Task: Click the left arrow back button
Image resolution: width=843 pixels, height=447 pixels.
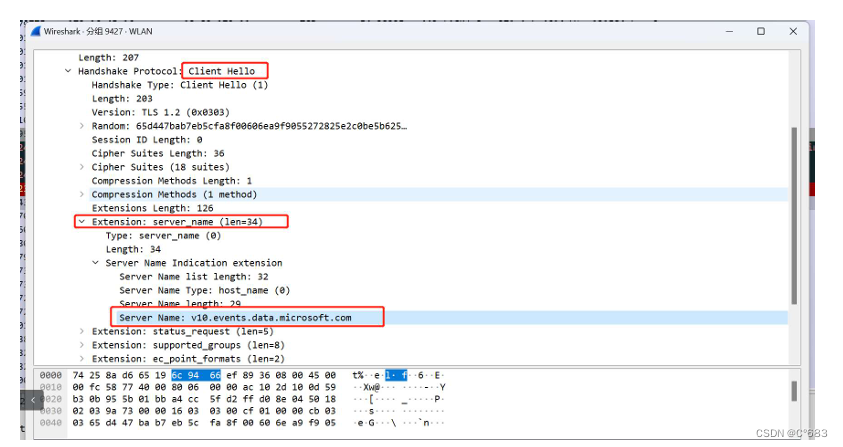Action: pyautogui.click(x=33, y=400)
